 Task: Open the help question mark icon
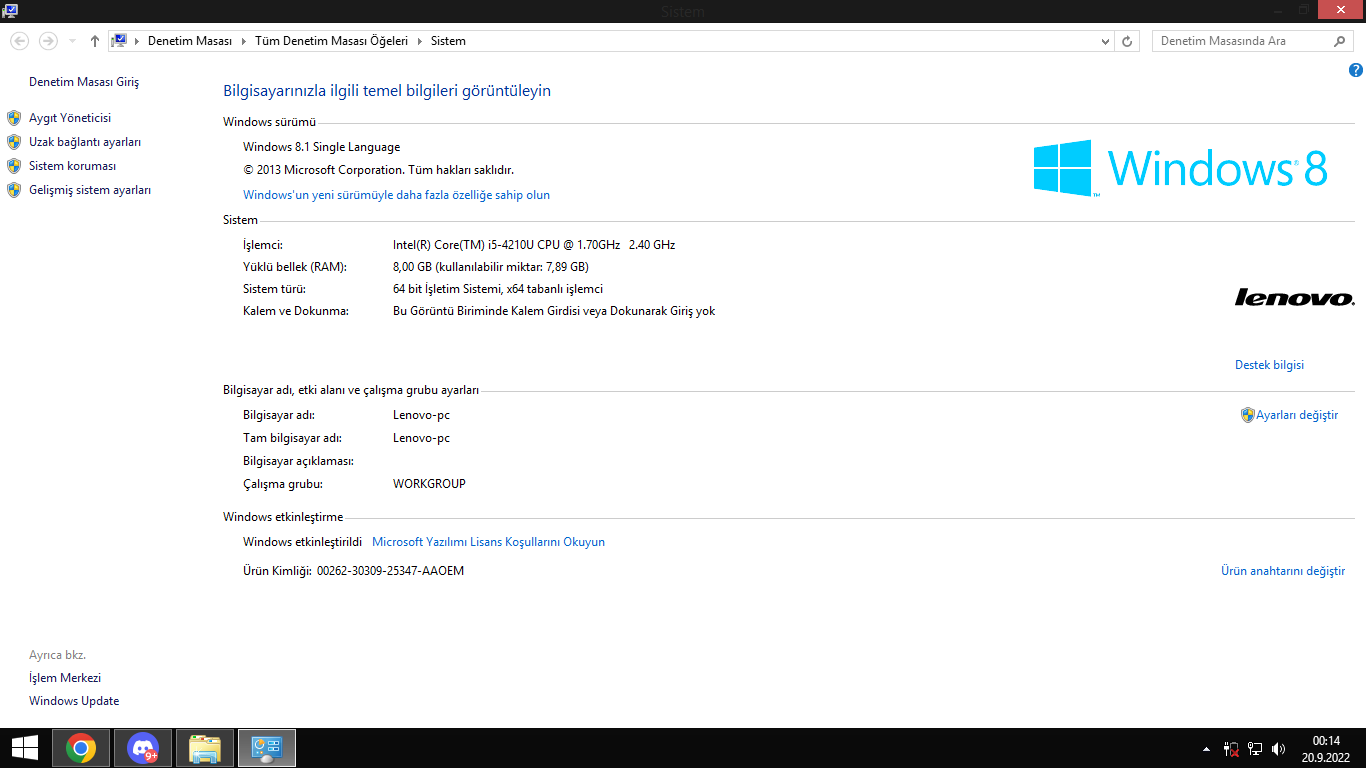point(1356,70)
